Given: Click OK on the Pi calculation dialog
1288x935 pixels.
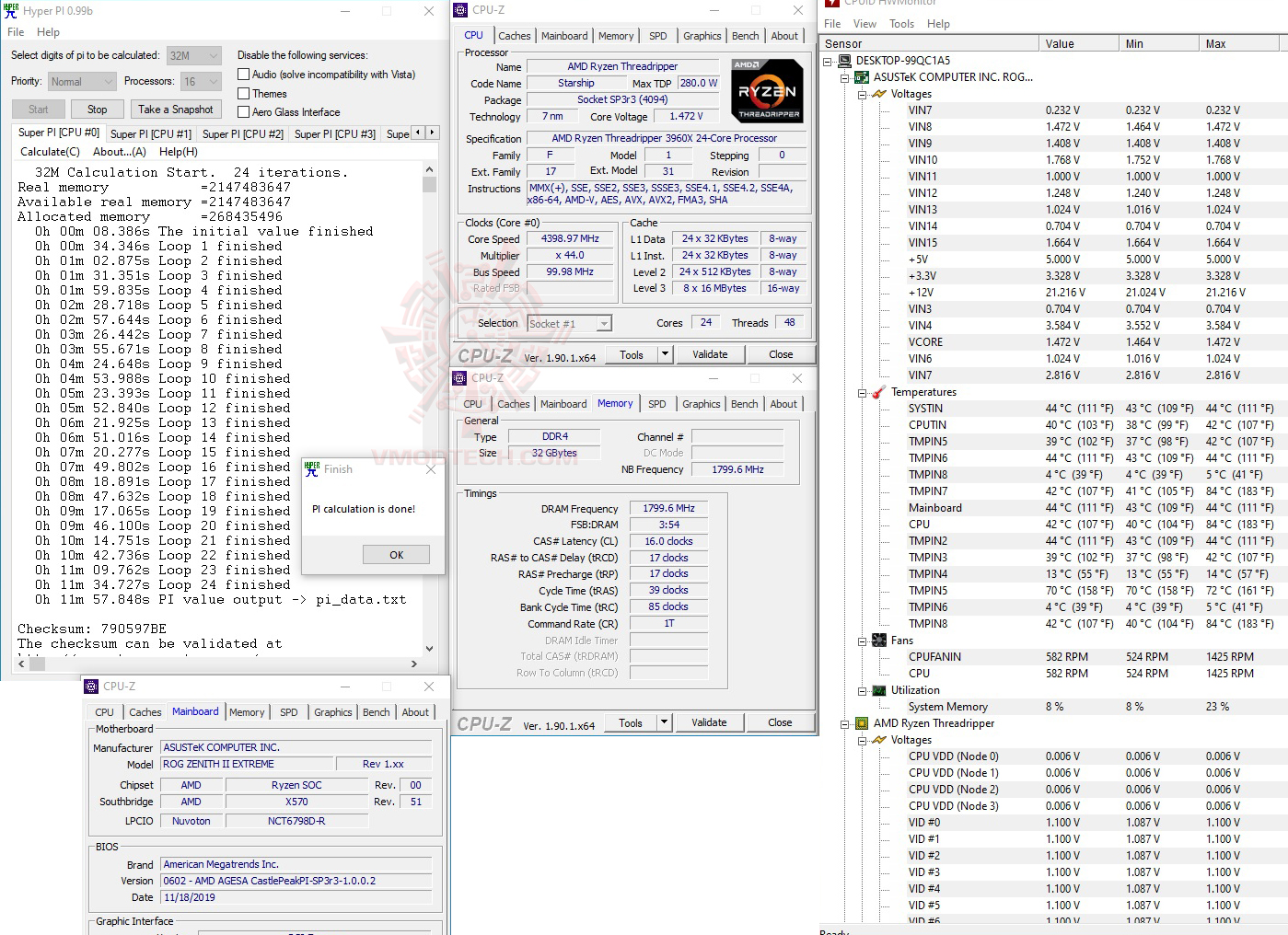Looking at the screenshot, I should pyautogui.click(x=396, y=554).
